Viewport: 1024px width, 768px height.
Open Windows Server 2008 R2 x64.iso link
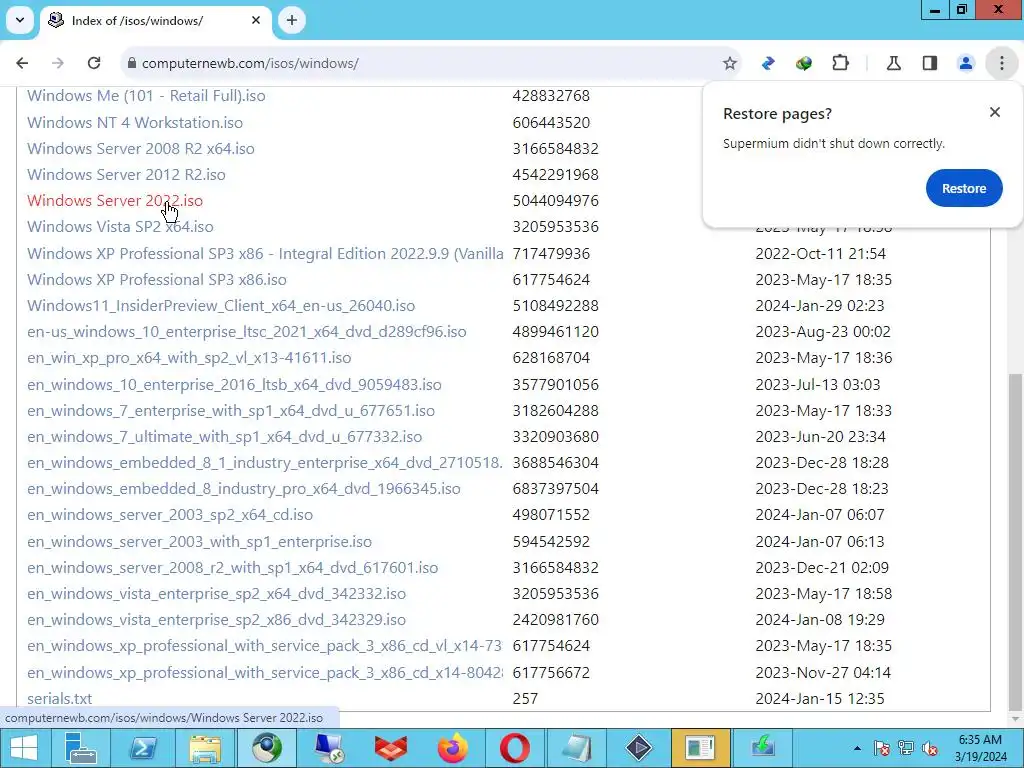(140, 148)
